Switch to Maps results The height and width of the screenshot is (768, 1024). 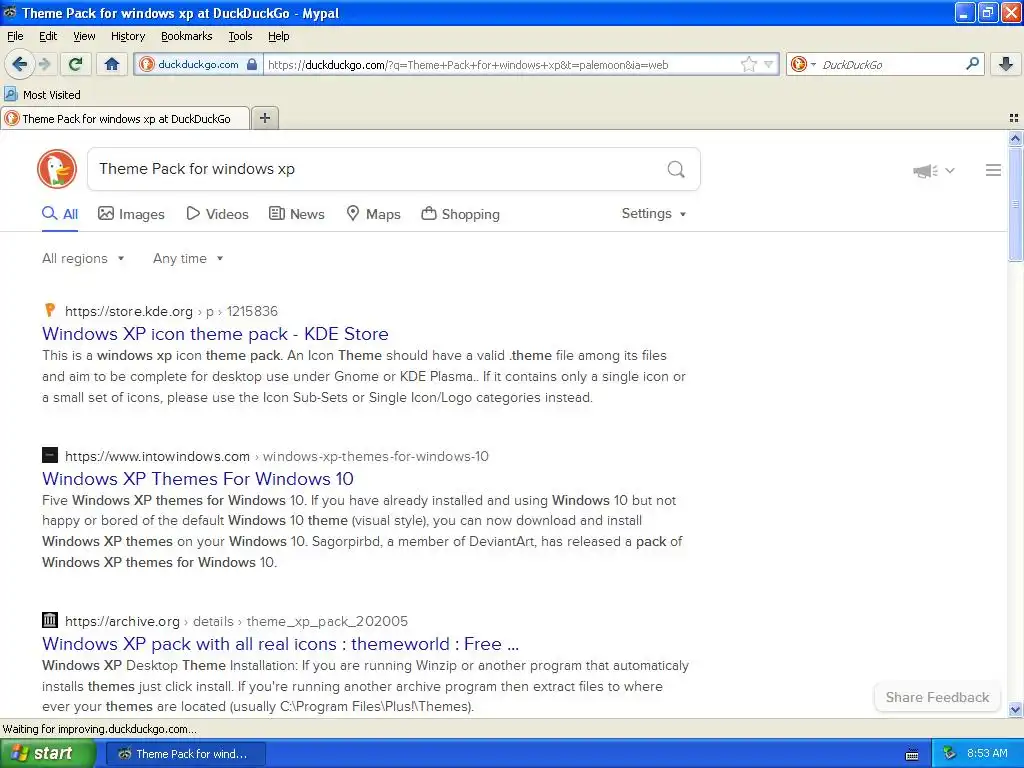pos(374,214)
